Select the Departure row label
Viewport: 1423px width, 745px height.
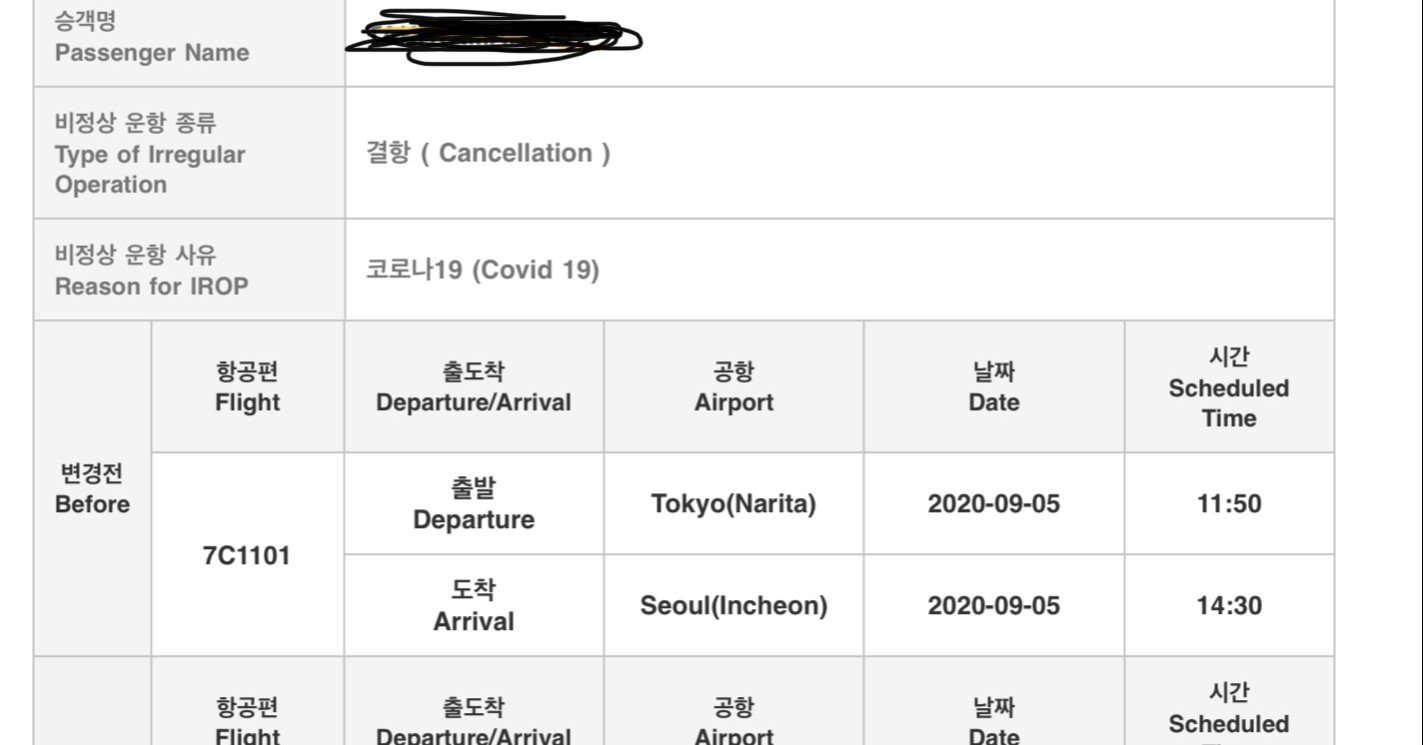(x=474, y=504)
